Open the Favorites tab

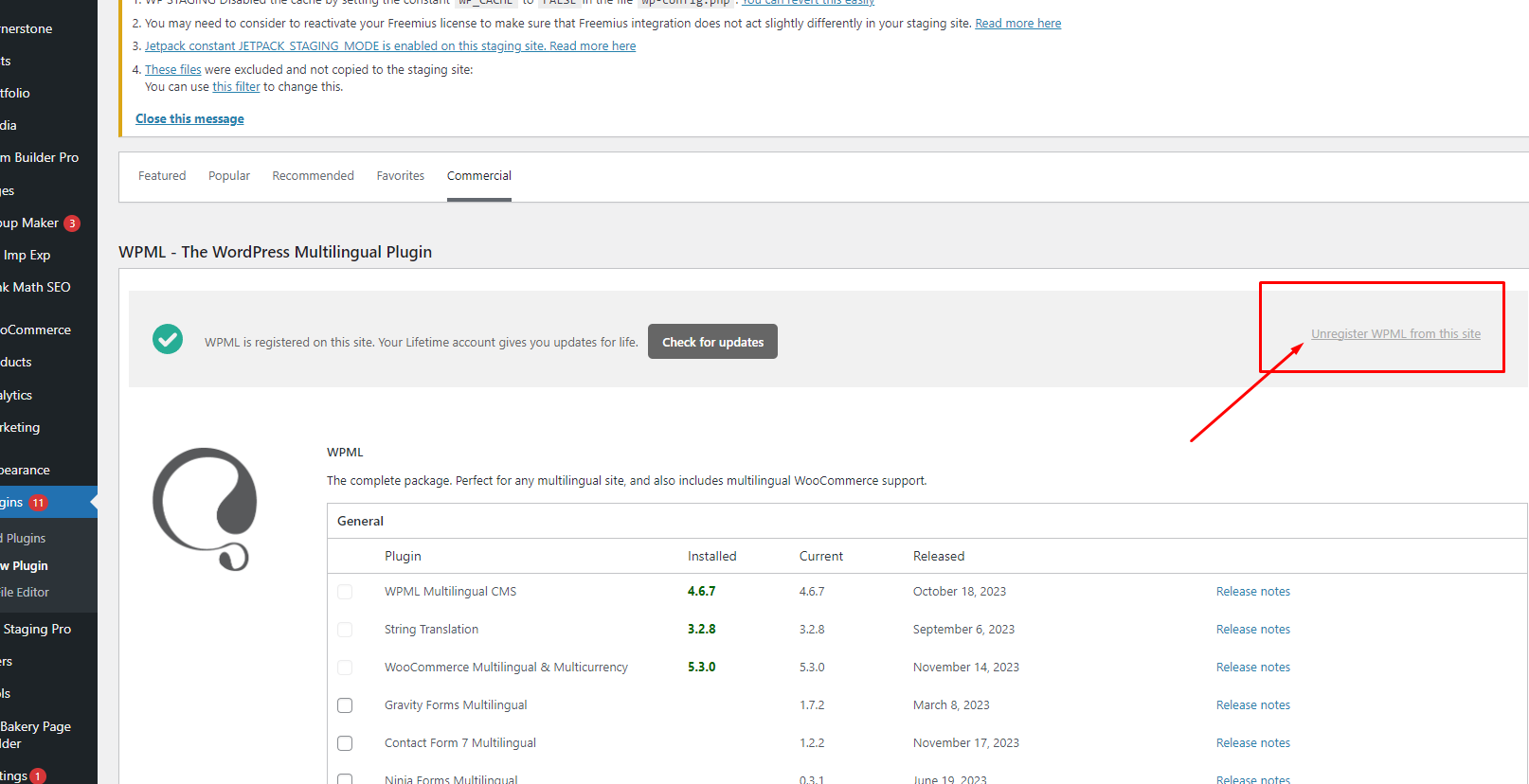tap(401, 176)
